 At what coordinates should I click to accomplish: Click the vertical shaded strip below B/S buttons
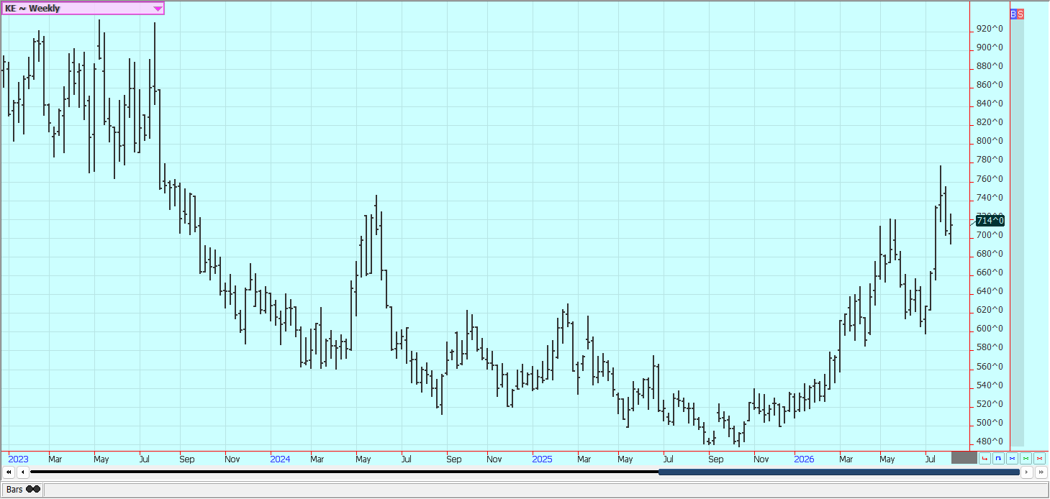point(1017,232)
